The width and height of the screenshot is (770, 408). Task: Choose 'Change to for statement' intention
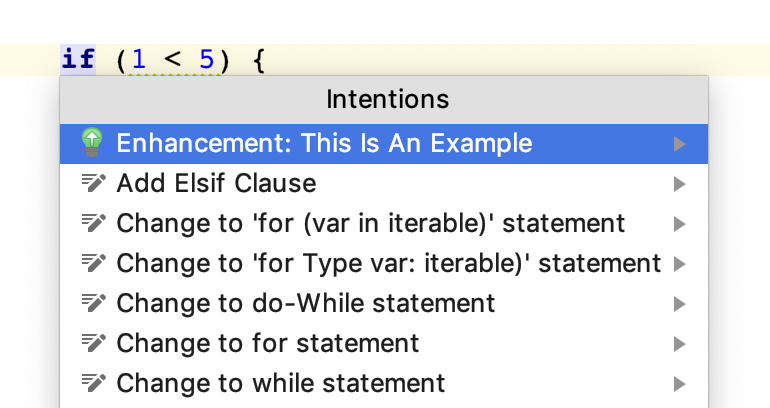[x=268, y=343]
